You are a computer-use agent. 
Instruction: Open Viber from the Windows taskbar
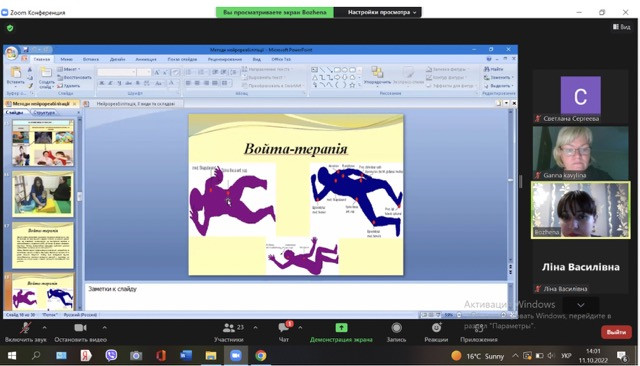point(111,355)
